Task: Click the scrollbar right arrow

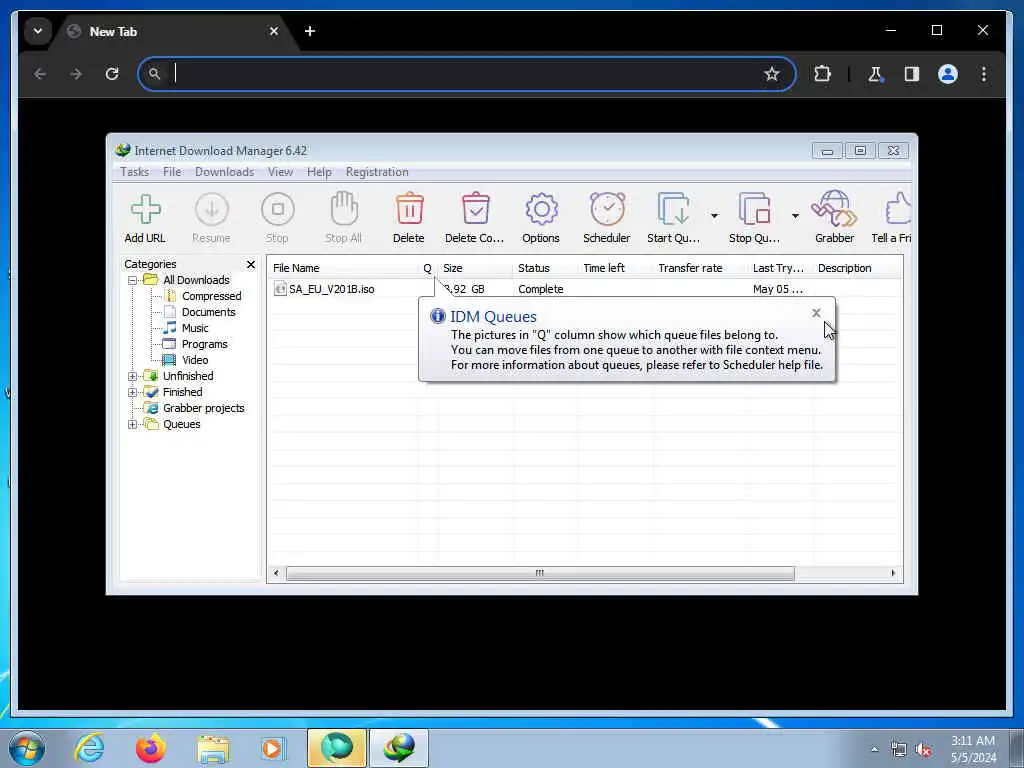Action: tap(893, 573)
